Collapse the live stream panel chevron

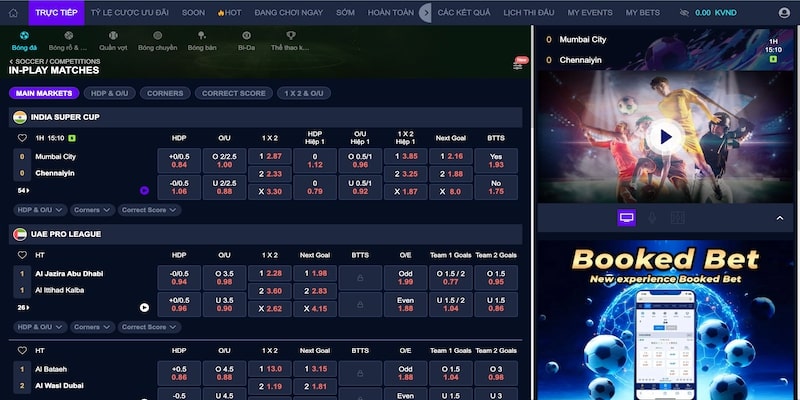[778, 217]
